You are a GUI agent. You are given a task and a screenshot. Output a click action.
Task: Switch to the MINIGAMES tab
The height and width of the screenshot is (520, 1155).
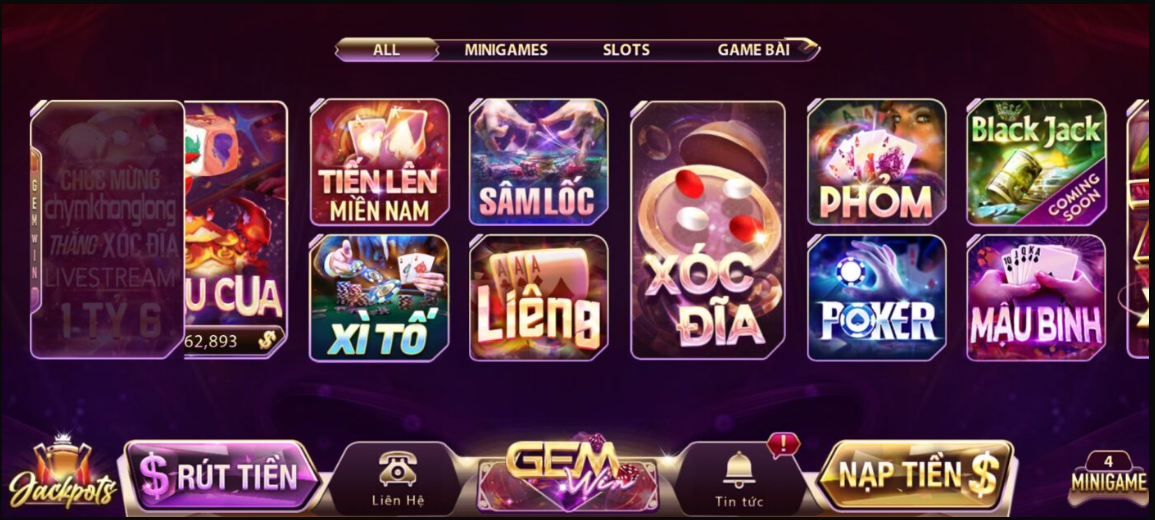506,49
